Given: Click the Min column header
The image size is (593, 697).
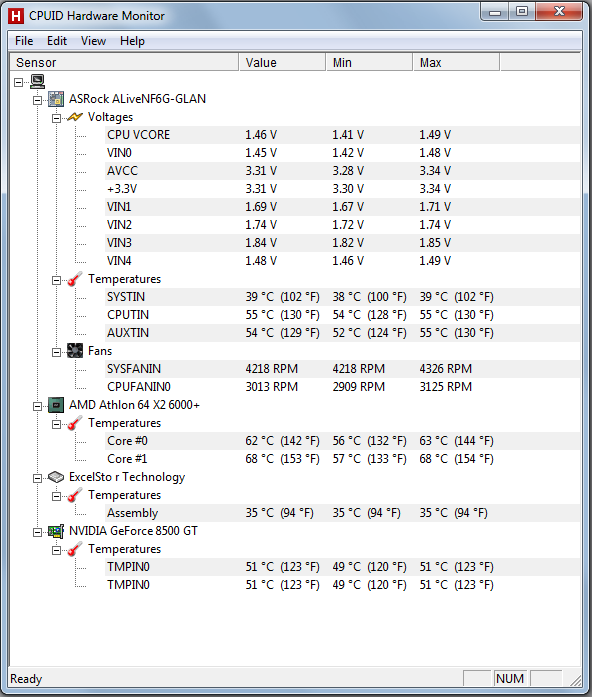Looking at the screenshot, I should pyautogui.click(x=369, y=63).
